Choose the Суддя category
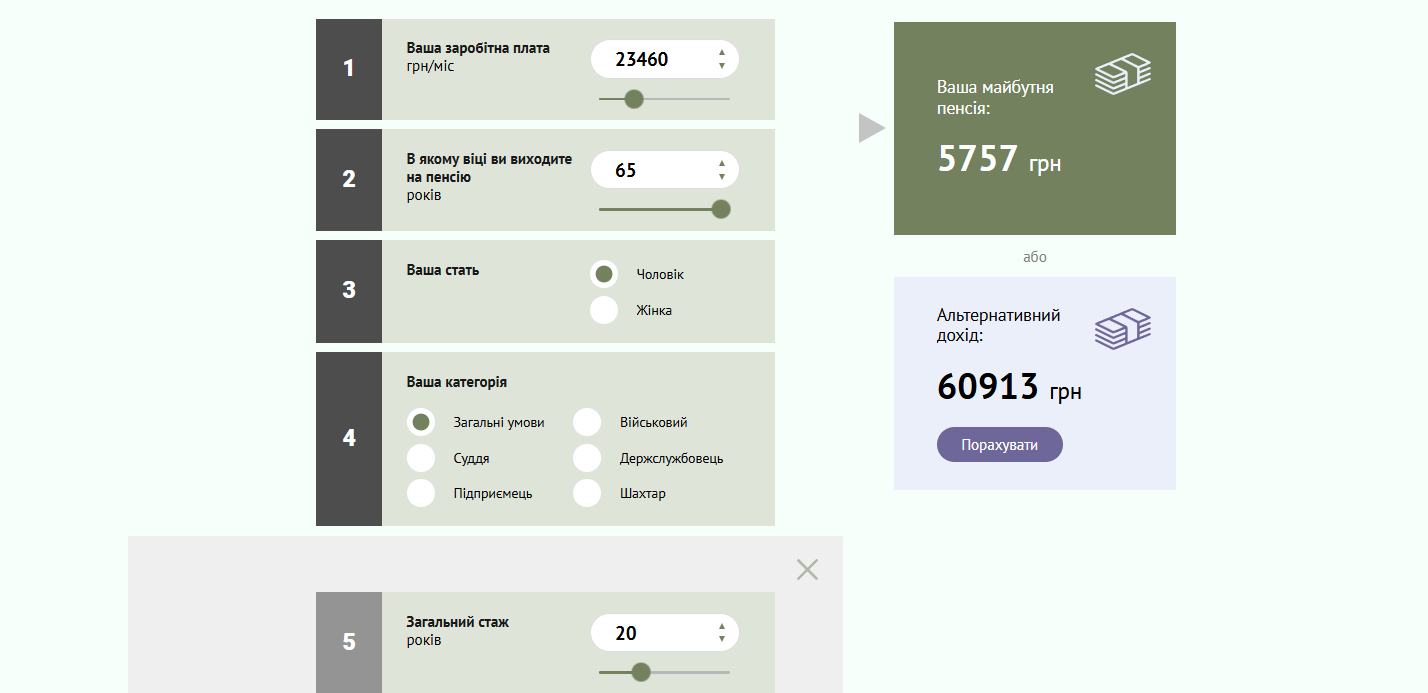The image size is (1428, 693). (x=421, y=458)
